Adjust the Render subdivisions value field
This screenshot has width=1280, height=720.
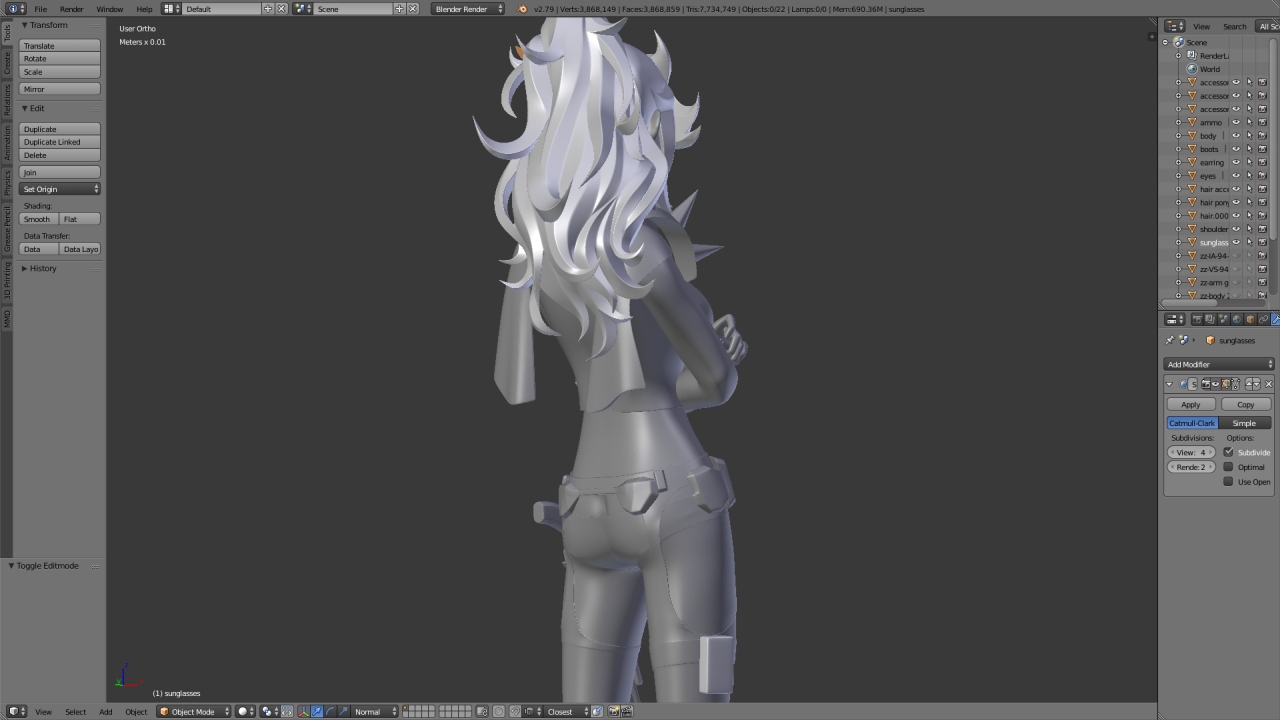[1191, 467]
